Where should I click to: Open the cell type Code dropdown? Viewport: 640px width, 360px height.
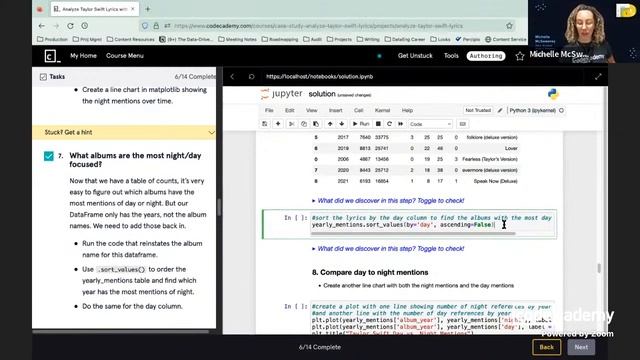(430, 124)
